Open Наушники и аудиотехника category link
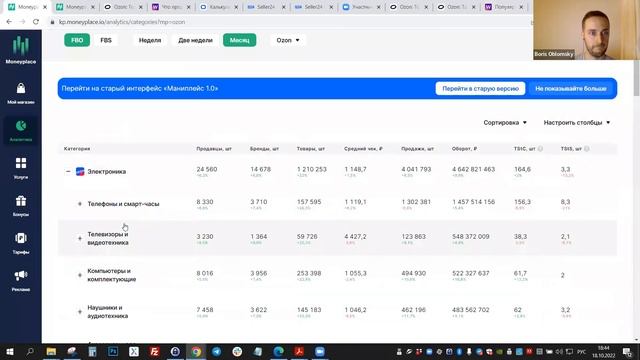This screenshot has width=640, height=360. click(x=108, y=312)
